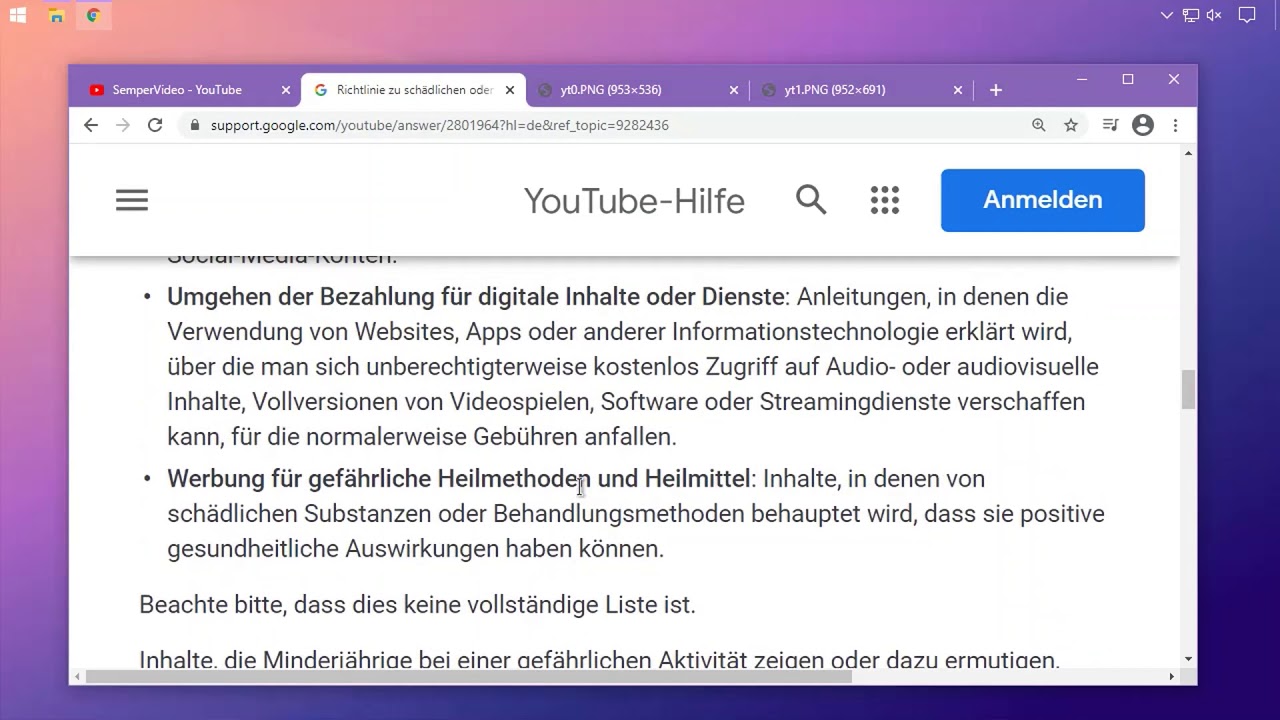Close the yt0.PNG tab
The height and width of the screenshot is (720, 1280).
pyautogui.click(x=734, y=90)
